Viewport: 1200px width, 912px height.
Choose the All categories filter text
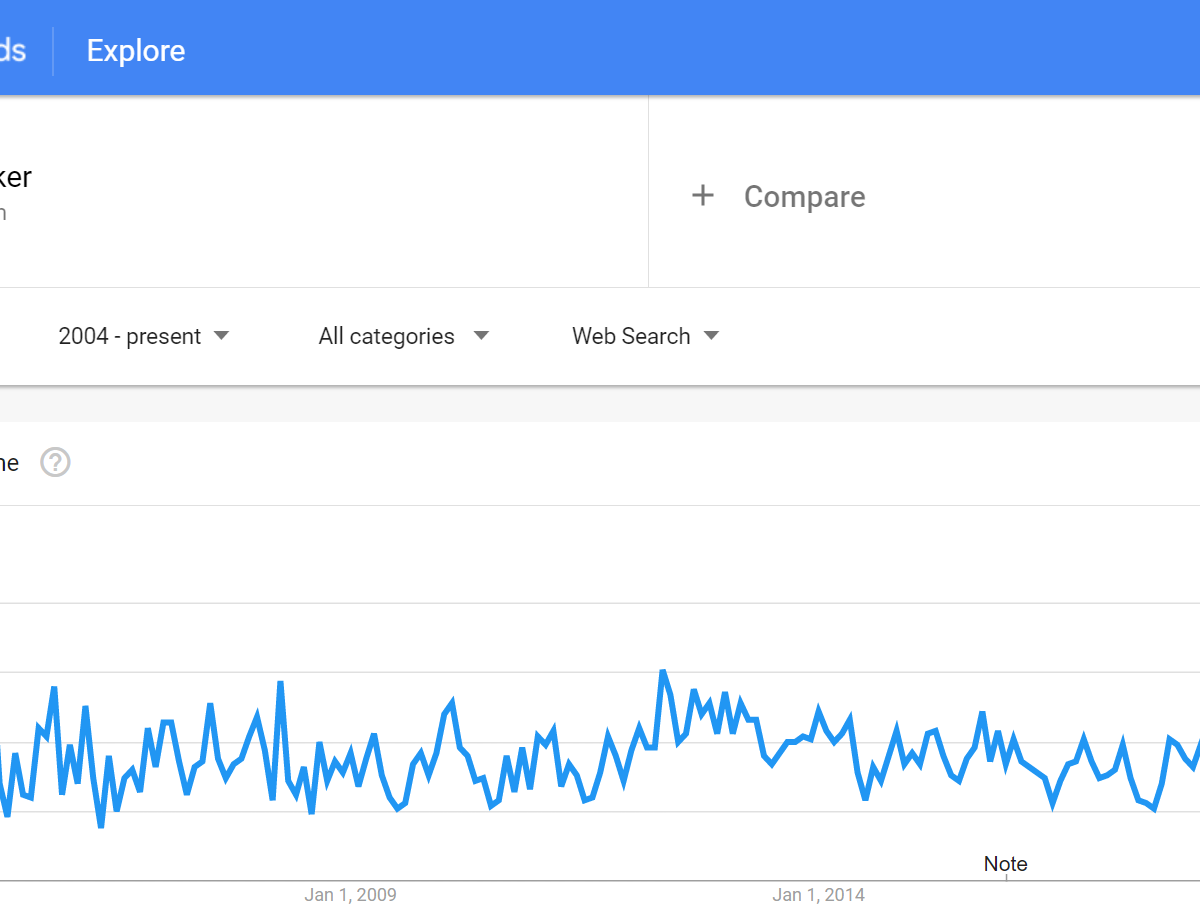(386, 336)
